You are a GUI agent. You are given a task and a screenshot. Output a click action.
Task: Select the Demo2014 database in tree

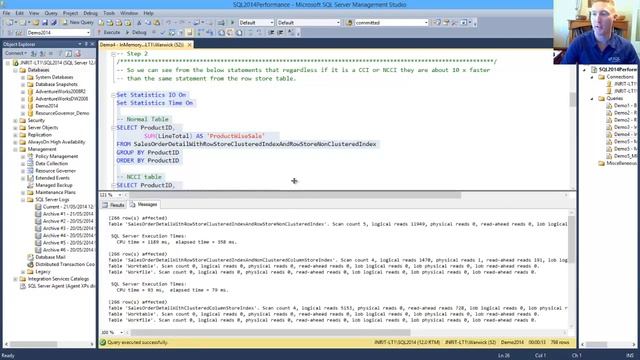47,106
